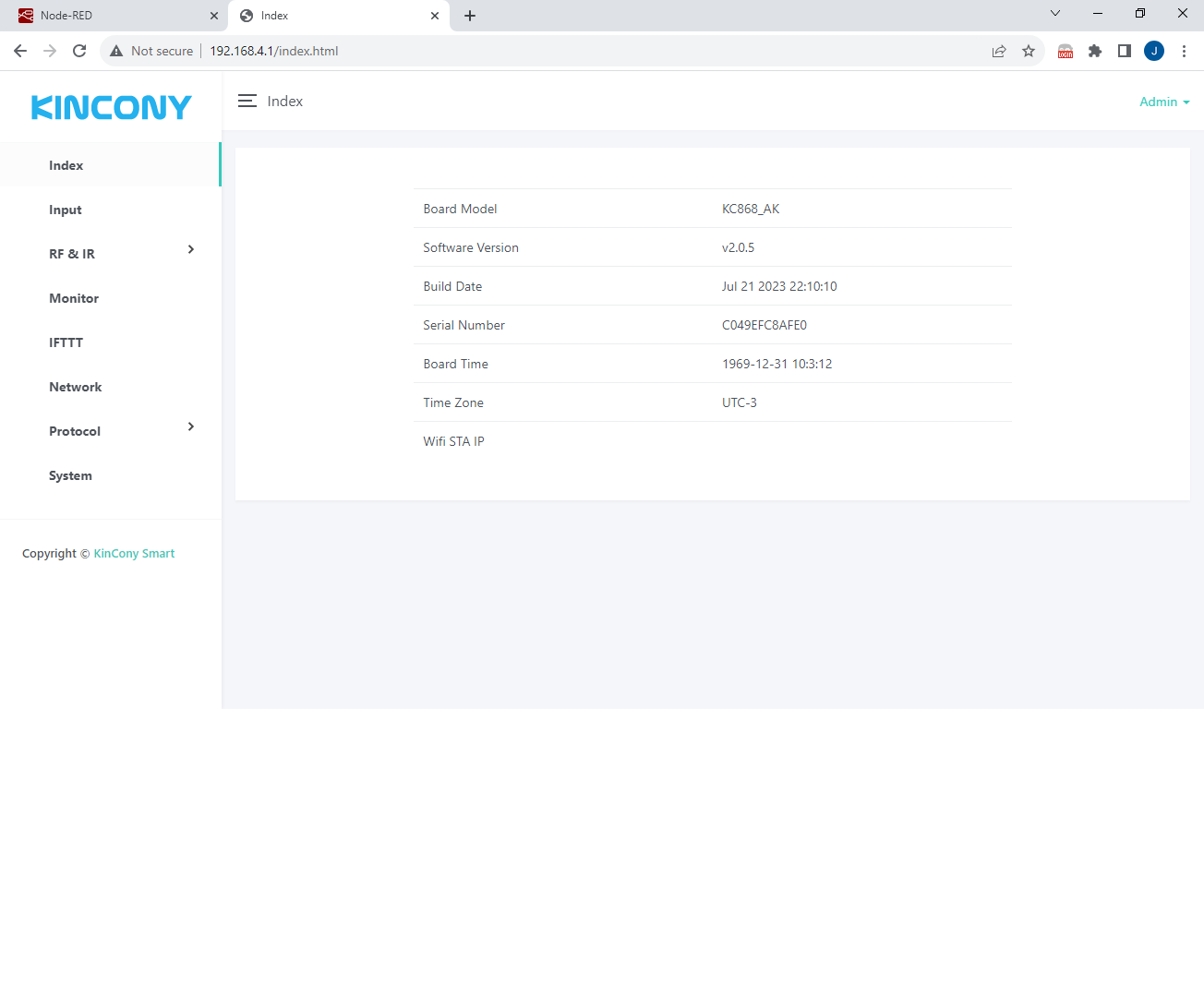This screenshot has width=1204, height=984.
Task: Click the KinCony logo
Action: [x=111, y=108]
